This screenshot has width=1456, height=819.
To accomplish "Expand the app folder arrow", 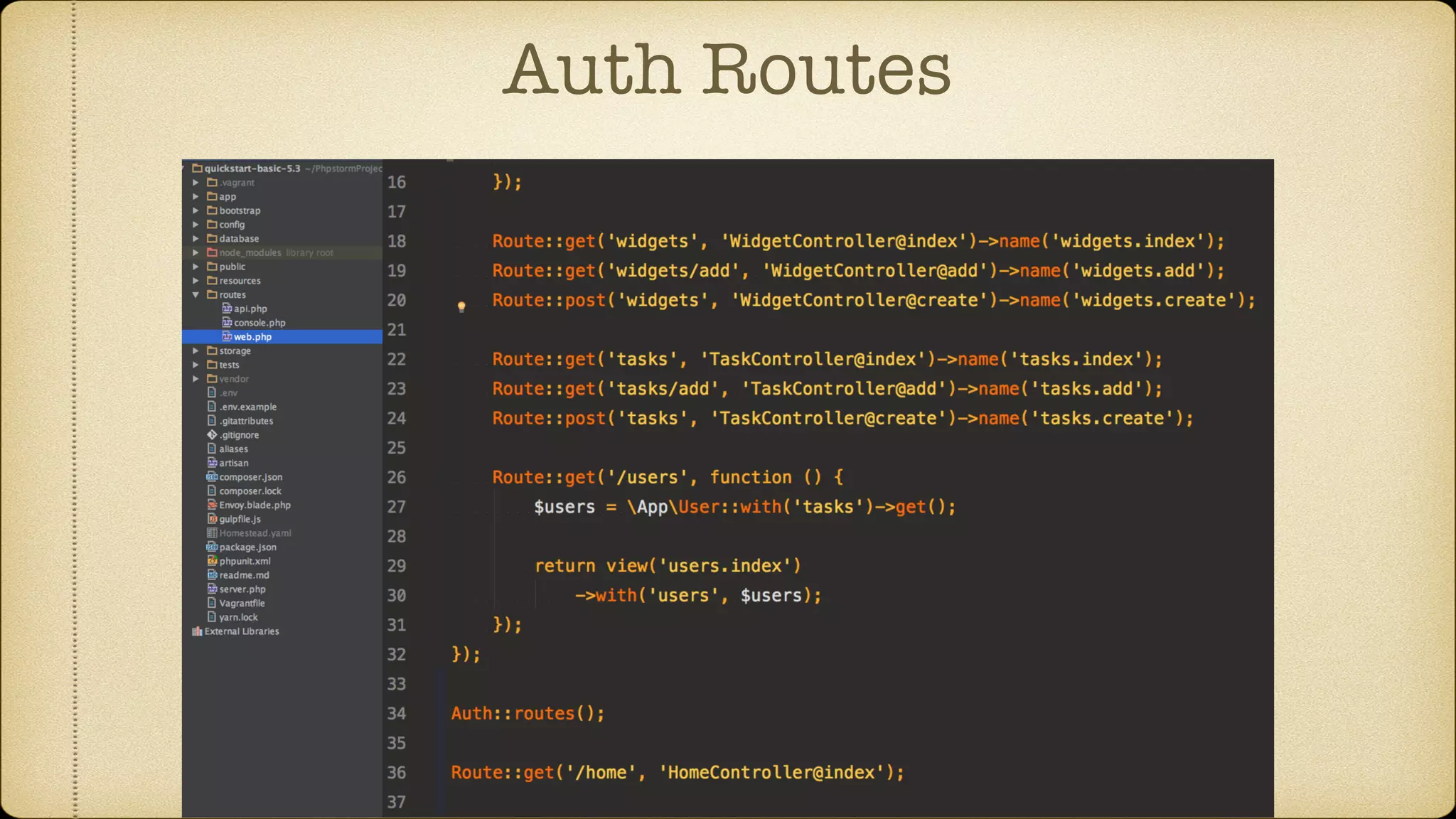I will (196, 196).
